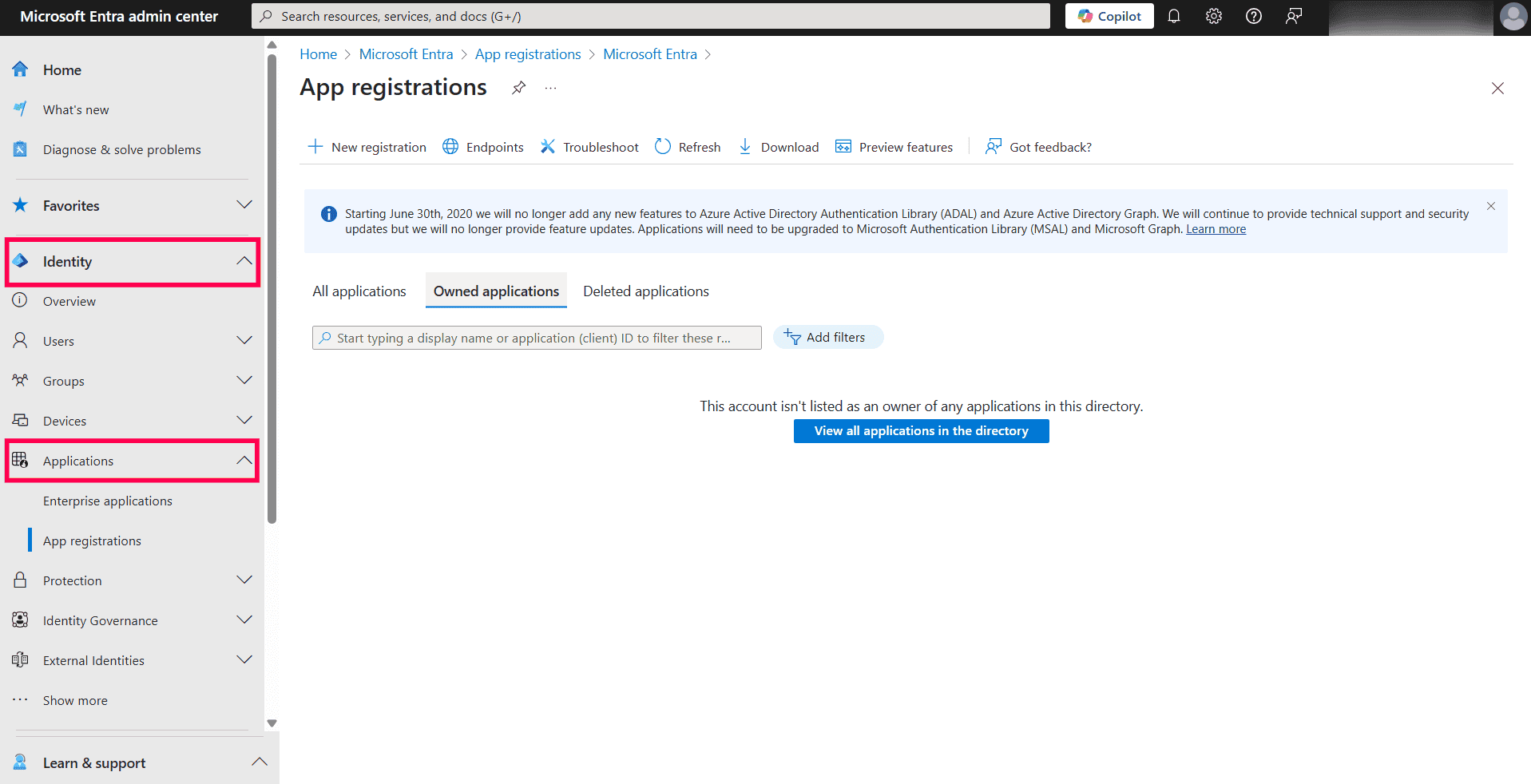Collapse the Applications menu chevron
The height and width of the screenshot is (784, 1531).
pos(244,461)
